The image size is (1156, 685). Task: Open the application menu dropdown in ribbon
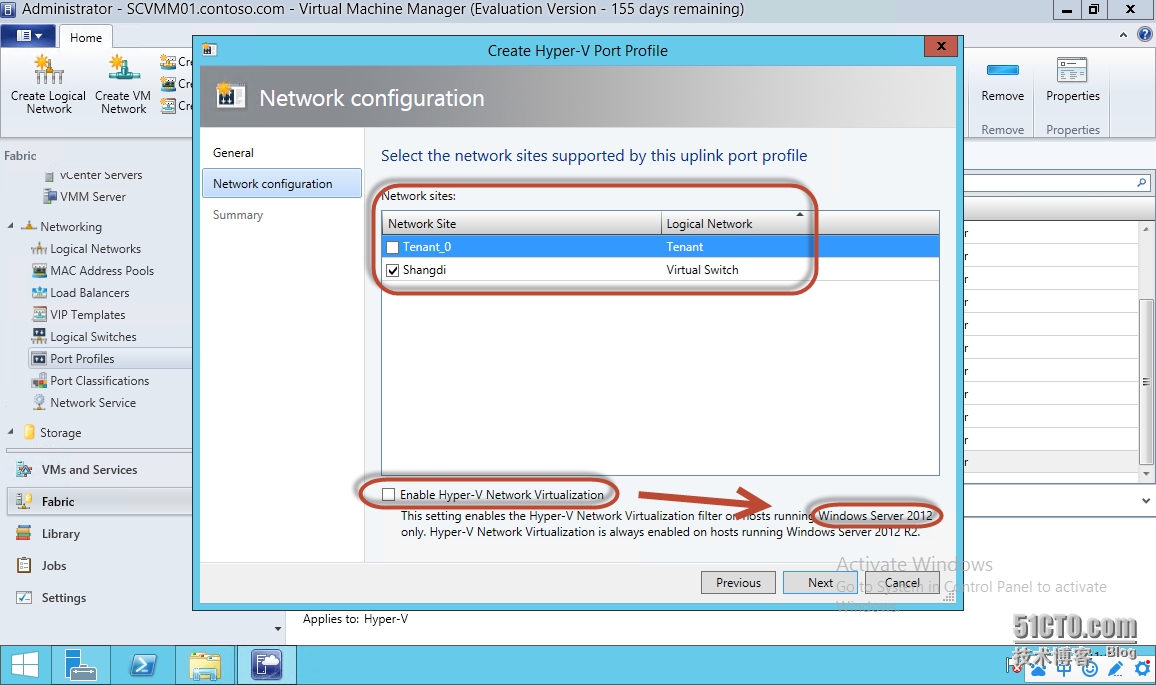29,35
